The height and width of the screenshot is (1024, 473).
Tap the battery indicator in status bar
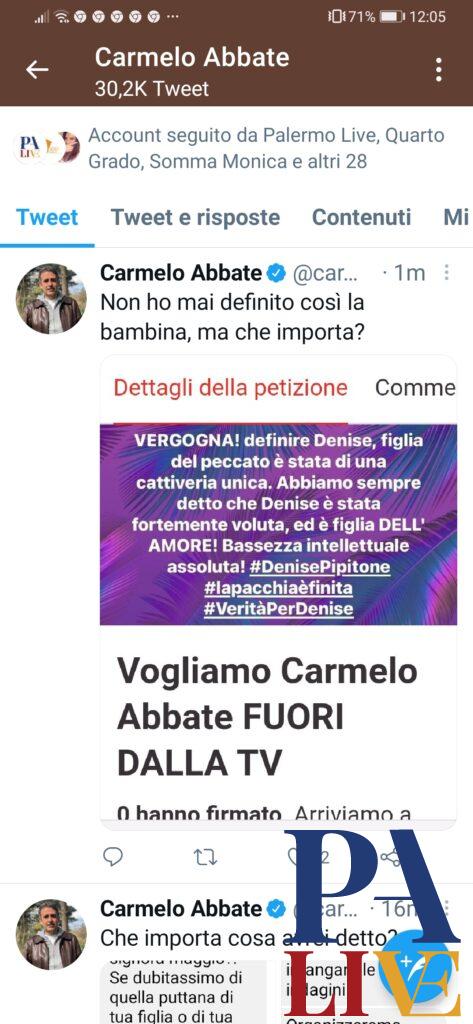(392, 16)
